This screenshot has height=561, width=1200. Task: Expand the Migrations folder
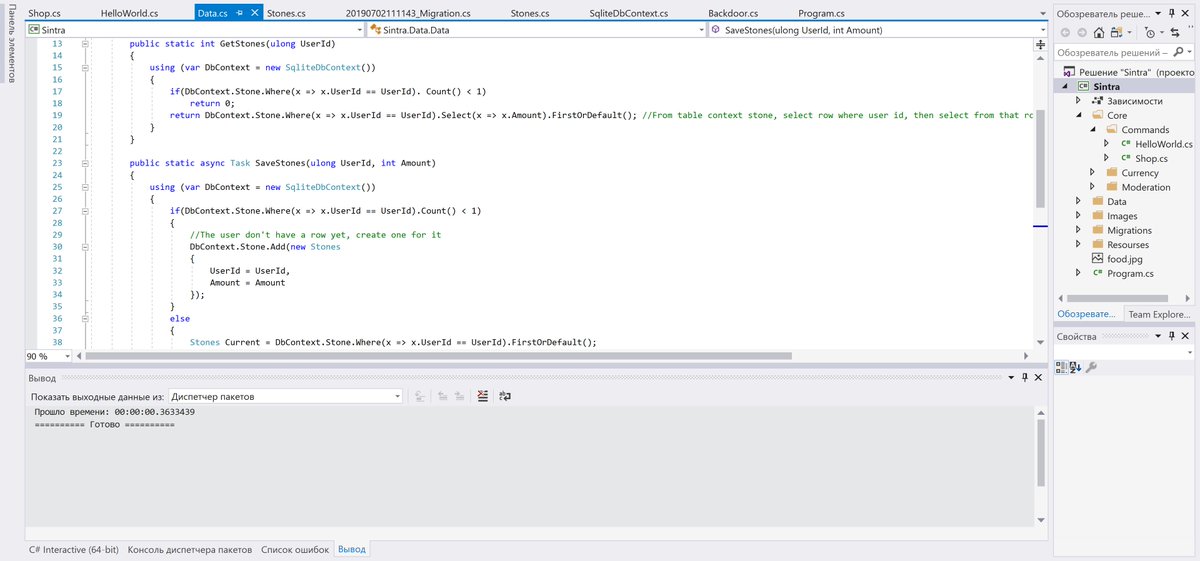1078,230
